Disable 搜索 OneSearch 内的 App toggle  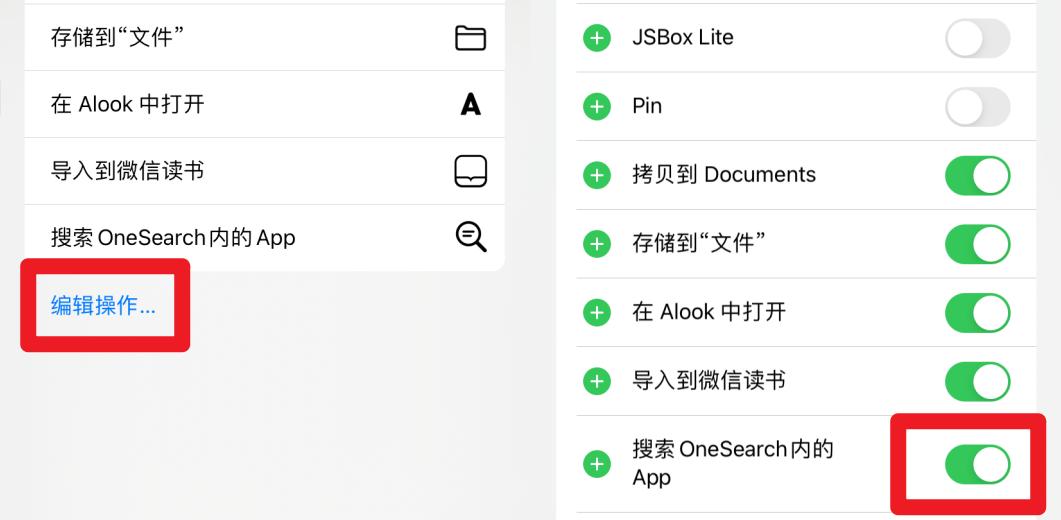coord(977,464)
